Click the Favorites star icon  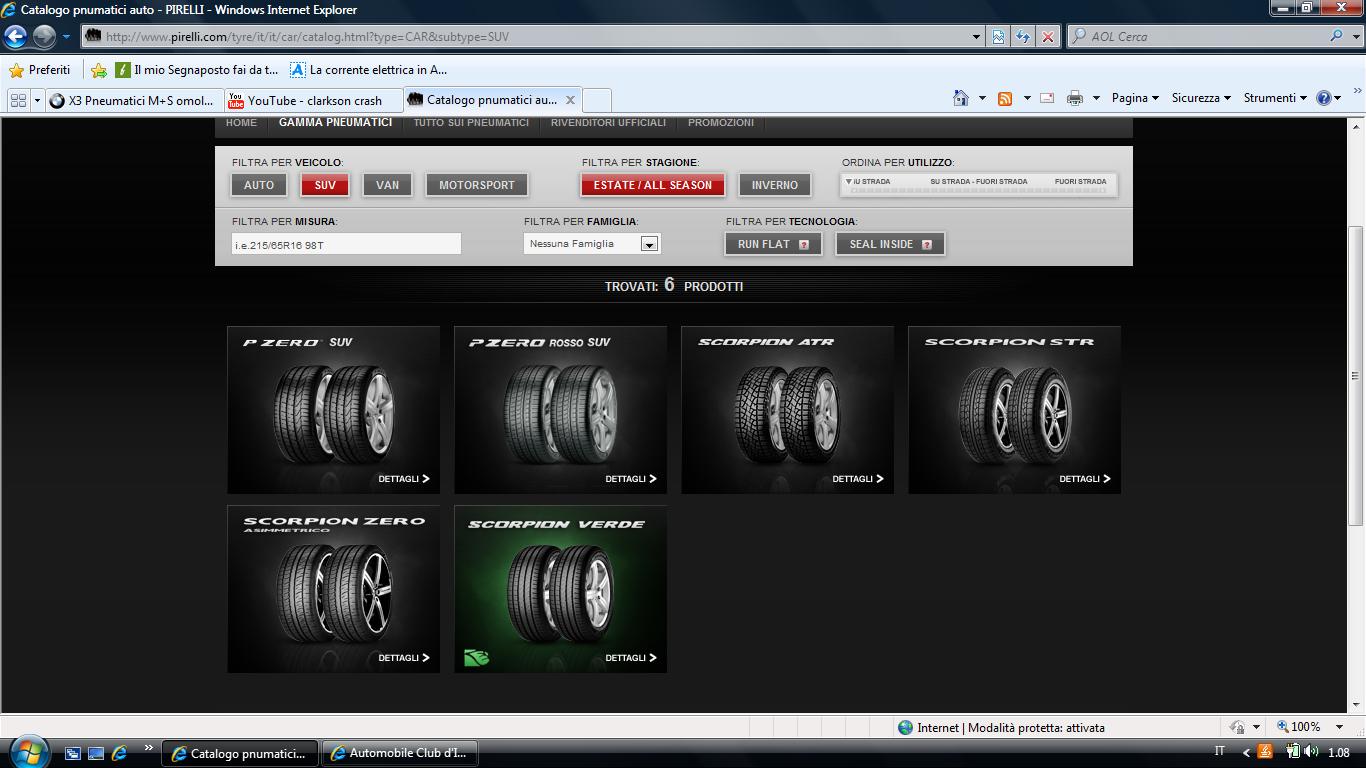click(x=16, y=70)
